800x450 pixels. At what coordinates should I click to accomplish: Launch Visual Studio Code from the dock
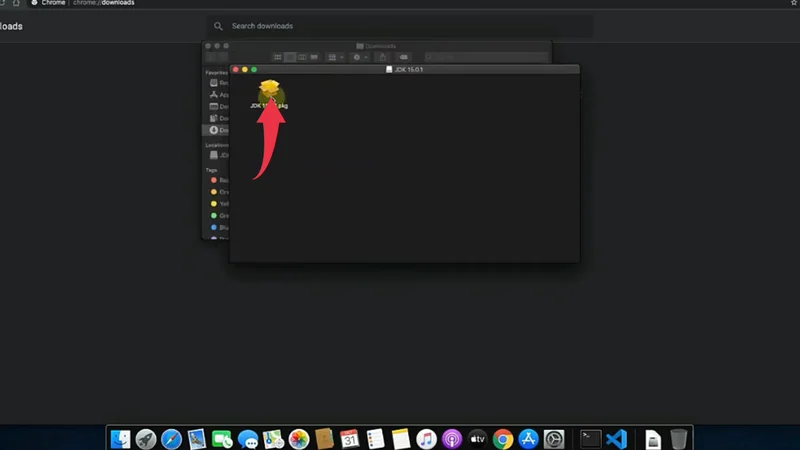616,439
